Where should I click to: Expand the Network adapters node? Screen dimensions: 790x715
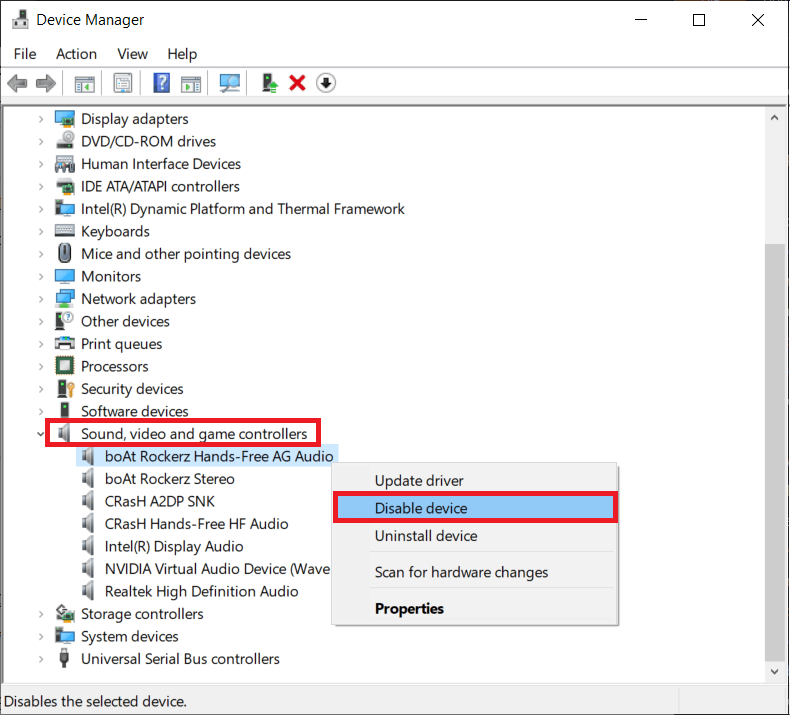(x=41, y=299)
